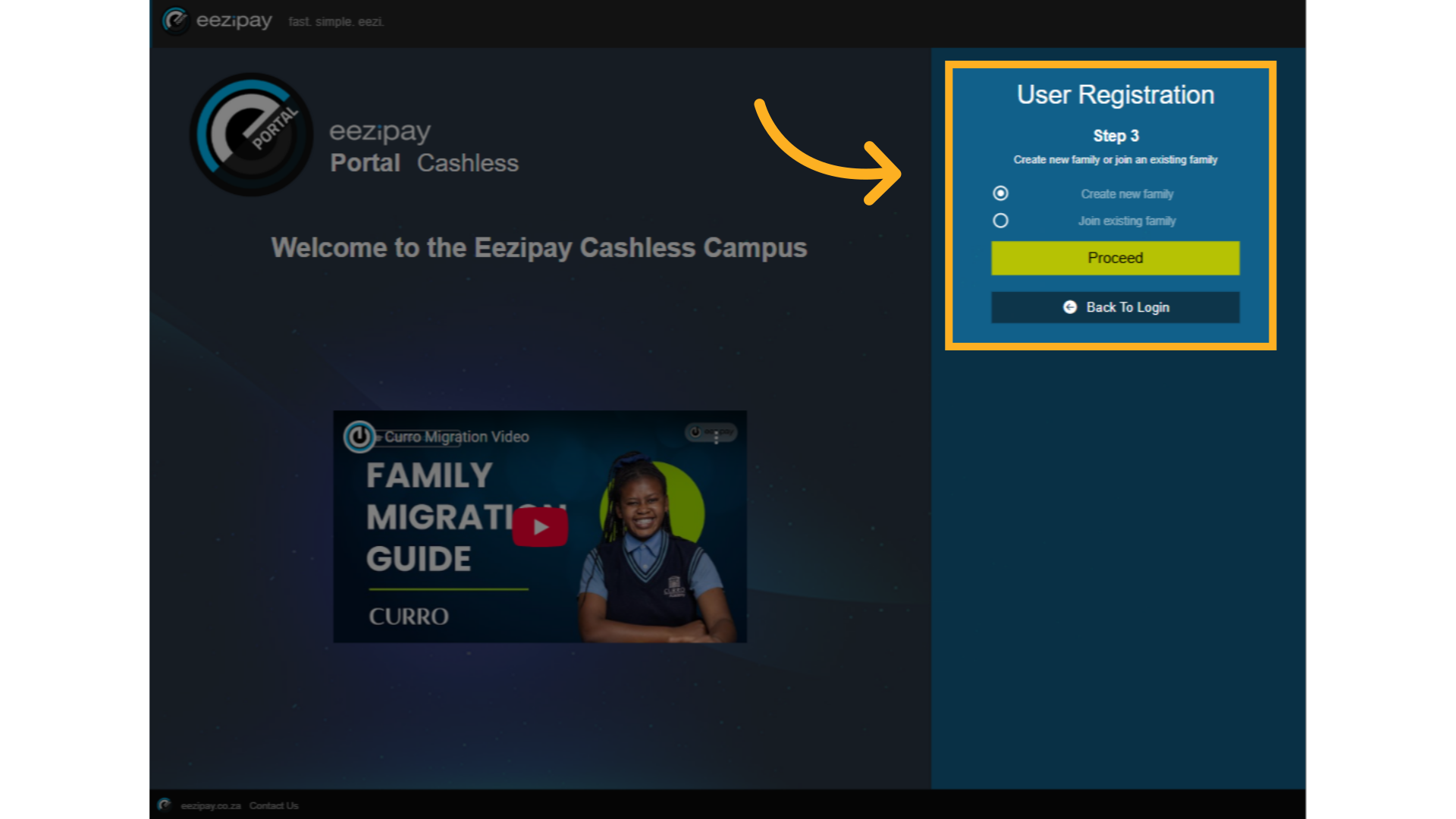Click the Step 3 heading text

pyautogui.click(x=1116, y=136)
